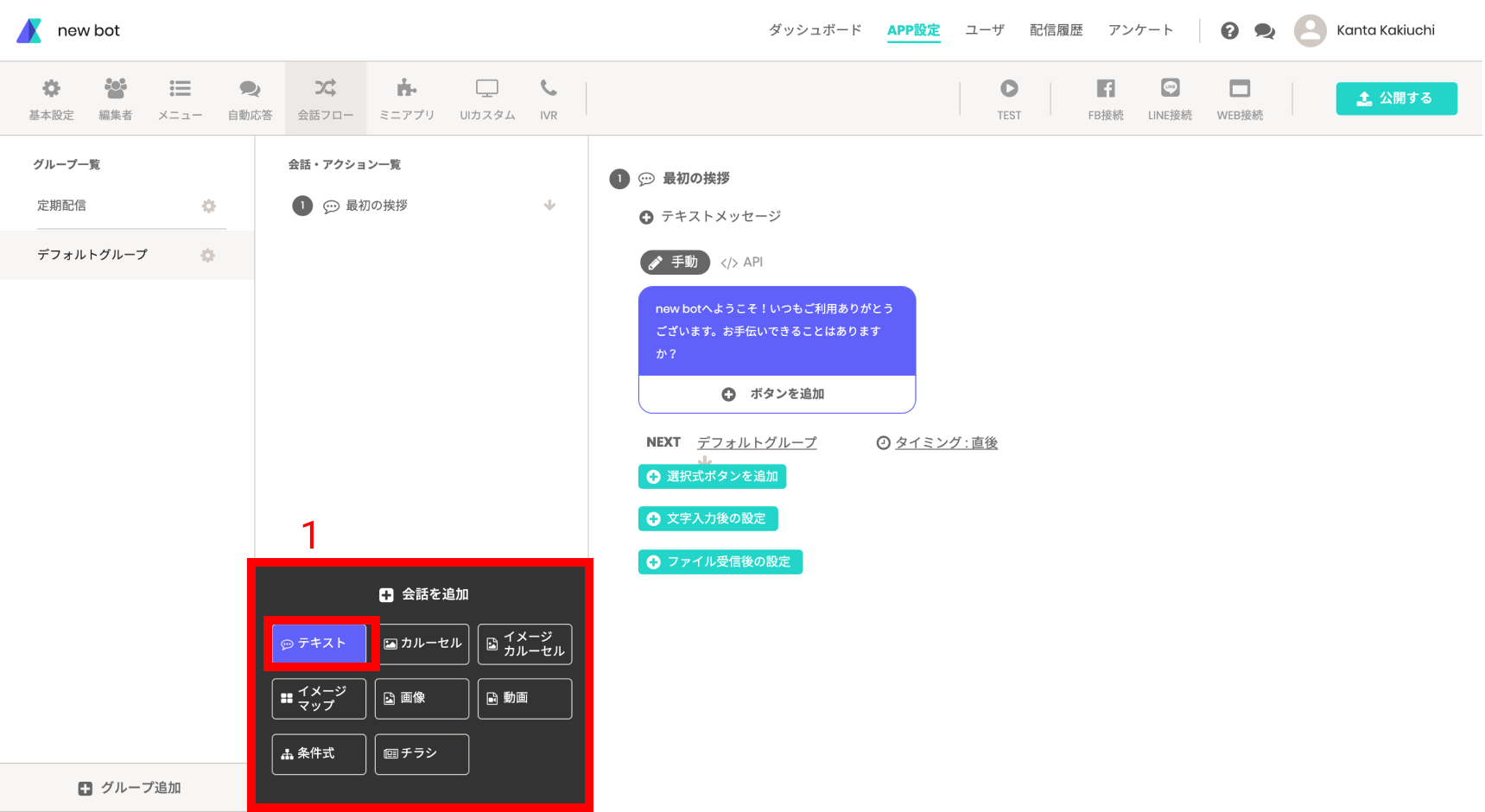Open the WEB接続 window icon
Viewport: 1485px width, 812px height.
(1240, 88)
